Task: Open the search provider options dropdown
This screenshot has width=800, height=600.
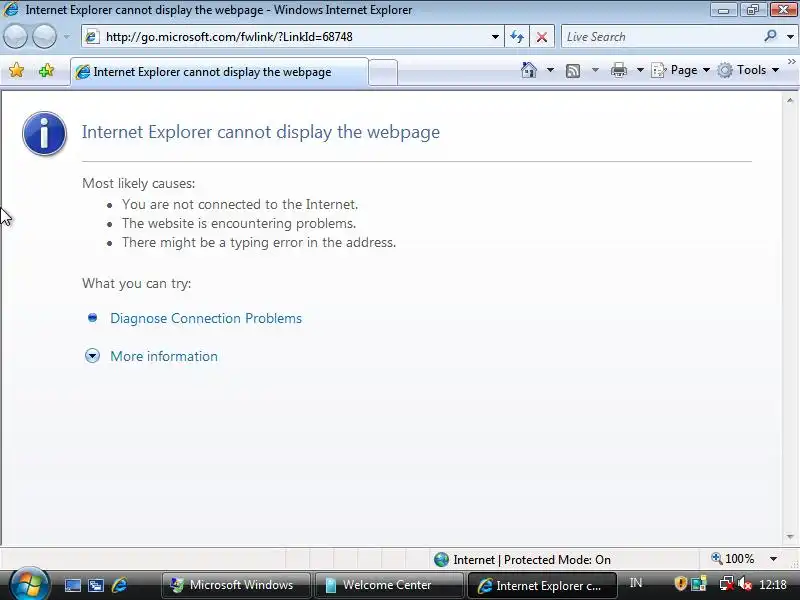Action: (790, 37)
